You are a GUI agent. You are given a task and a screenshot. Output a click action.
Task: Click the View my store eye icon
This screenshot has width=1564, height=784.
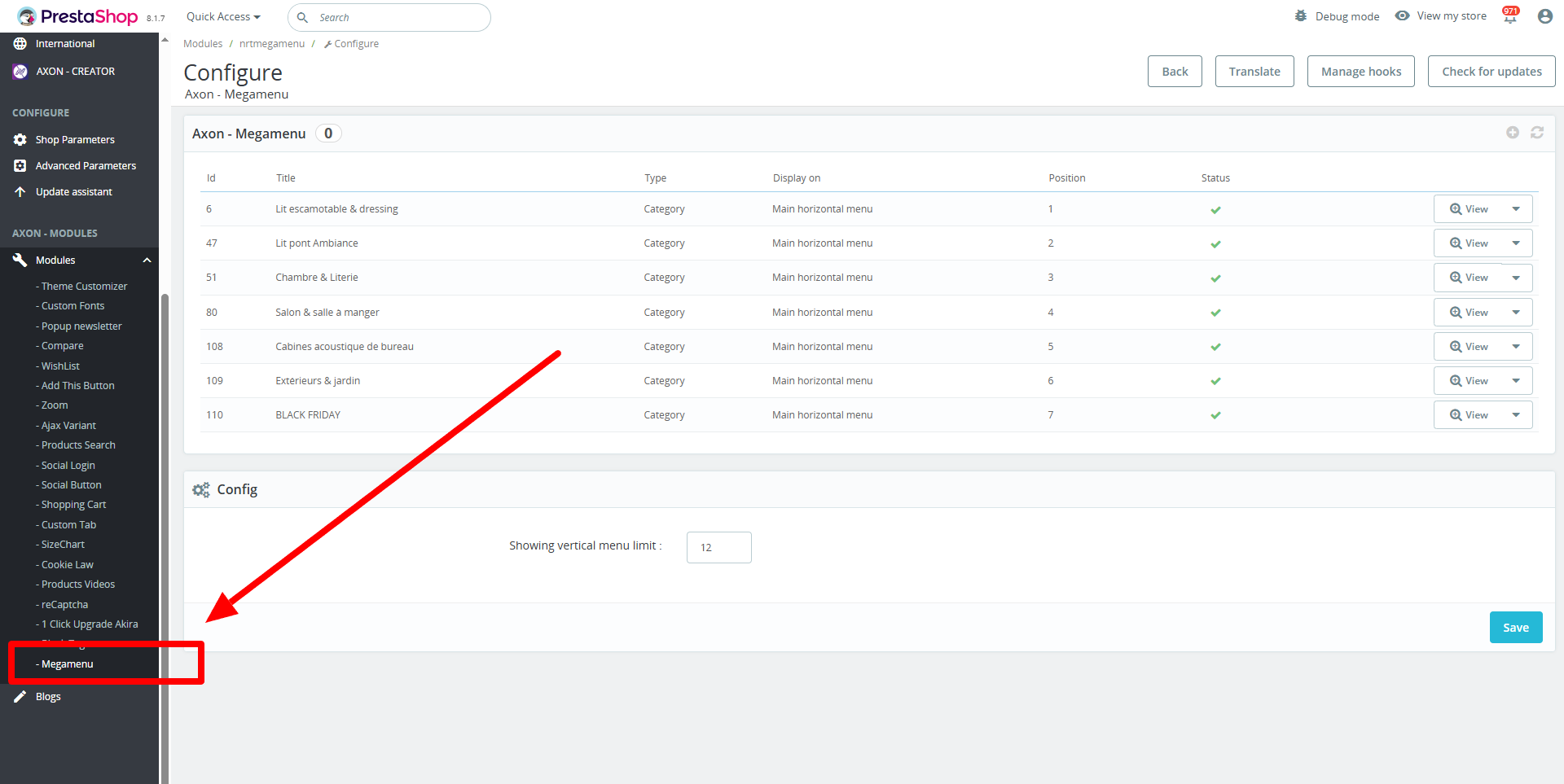[x=1402, y=16]
